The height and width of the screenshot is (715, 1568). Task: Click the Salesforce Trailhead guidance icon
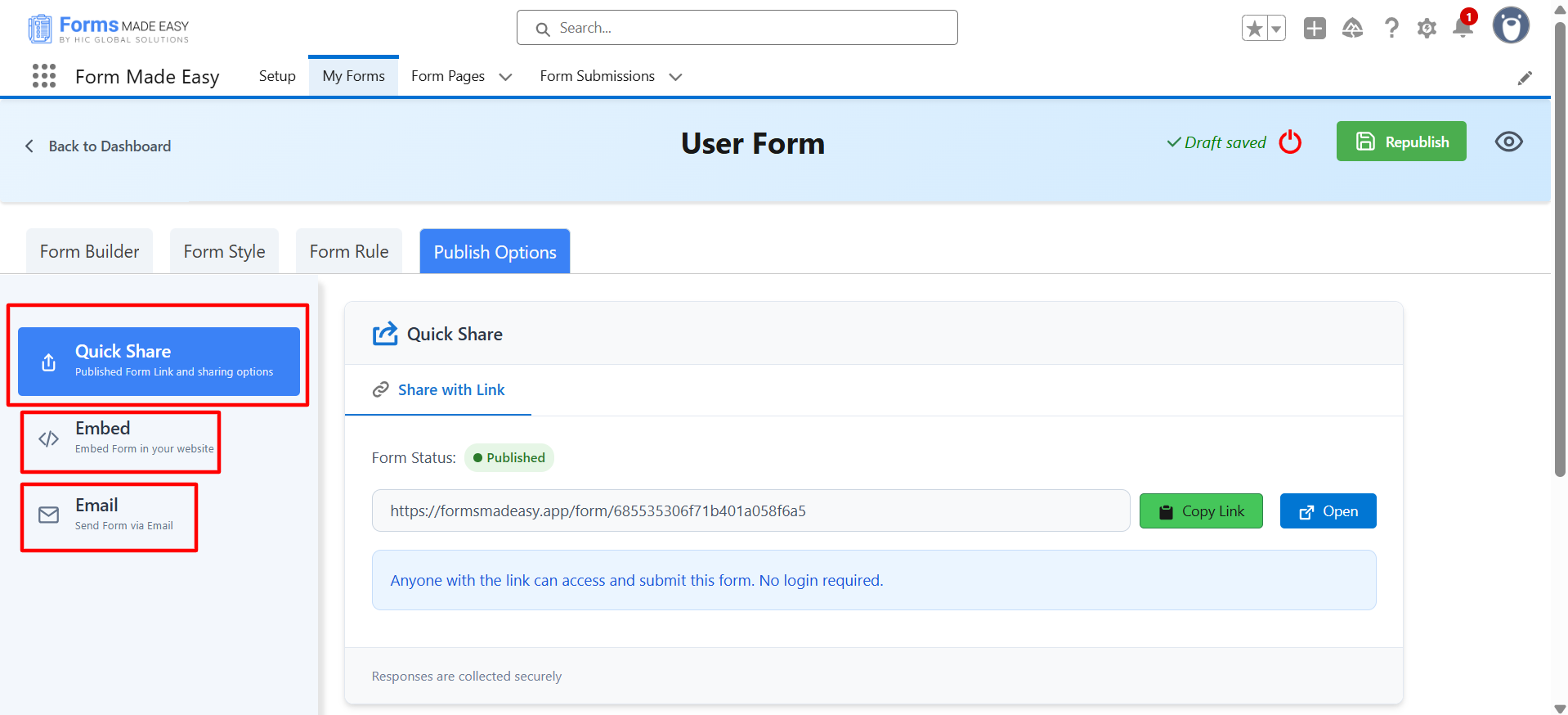[1352, 29]
